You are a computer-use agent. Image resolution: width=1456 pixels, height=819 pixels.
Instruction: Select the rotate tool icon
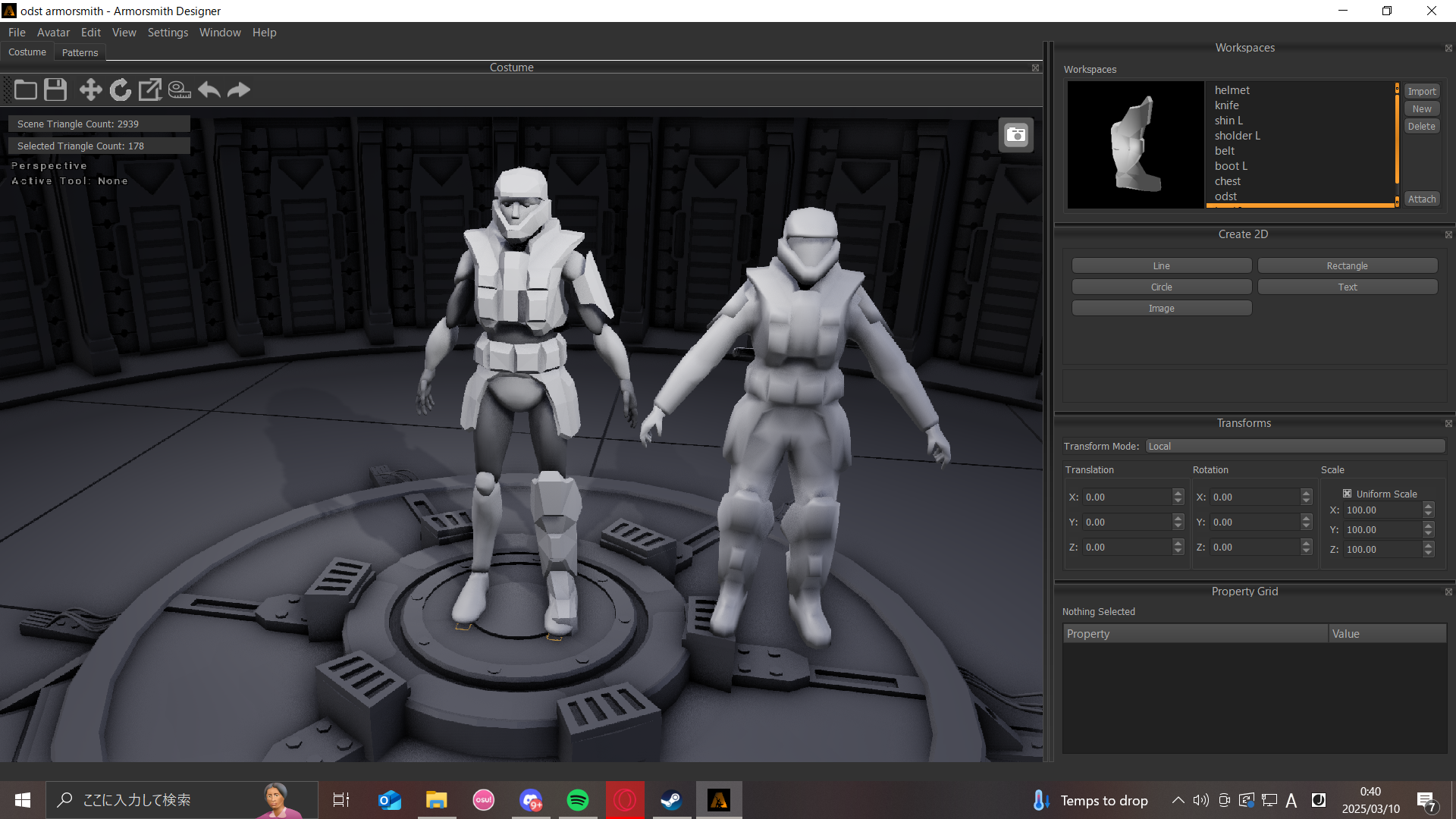(x=120, y=90)
